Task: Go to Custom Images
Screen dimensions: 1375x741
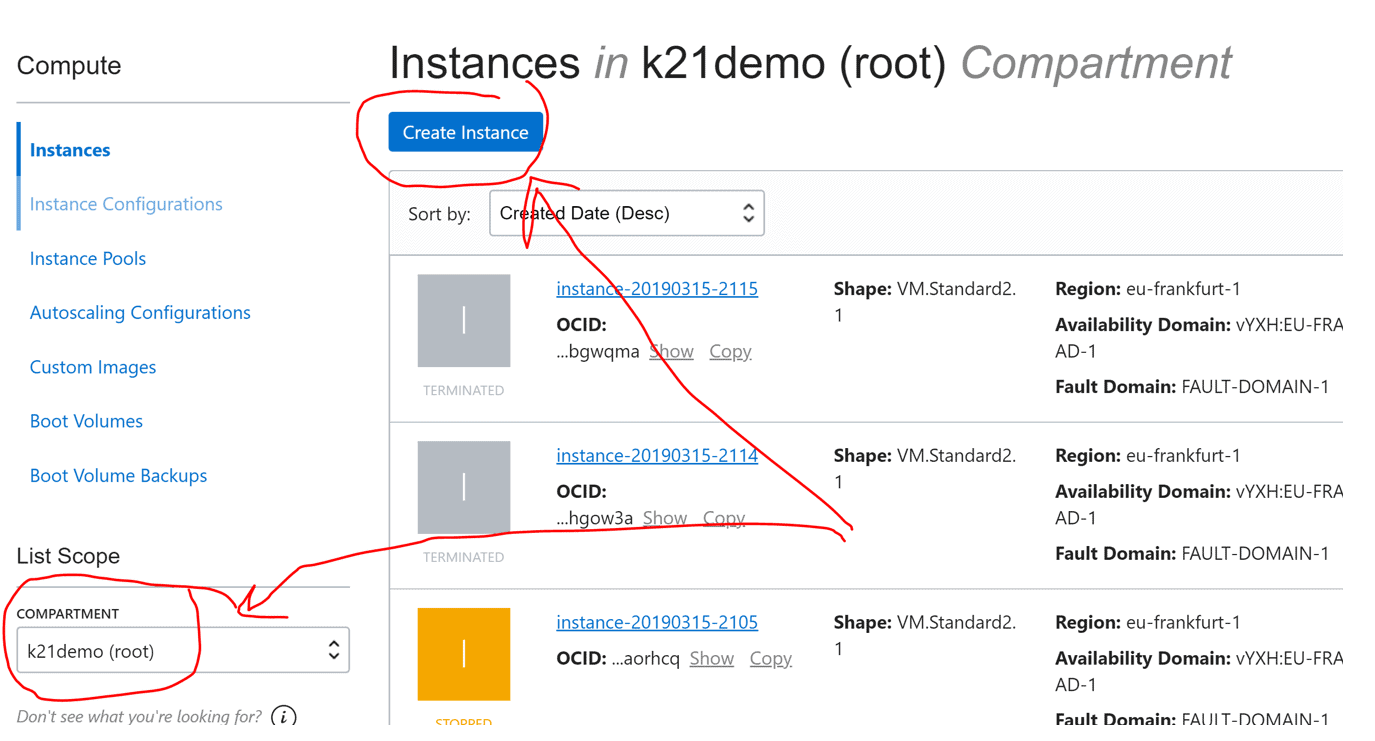Action: (x=92, y=367)
